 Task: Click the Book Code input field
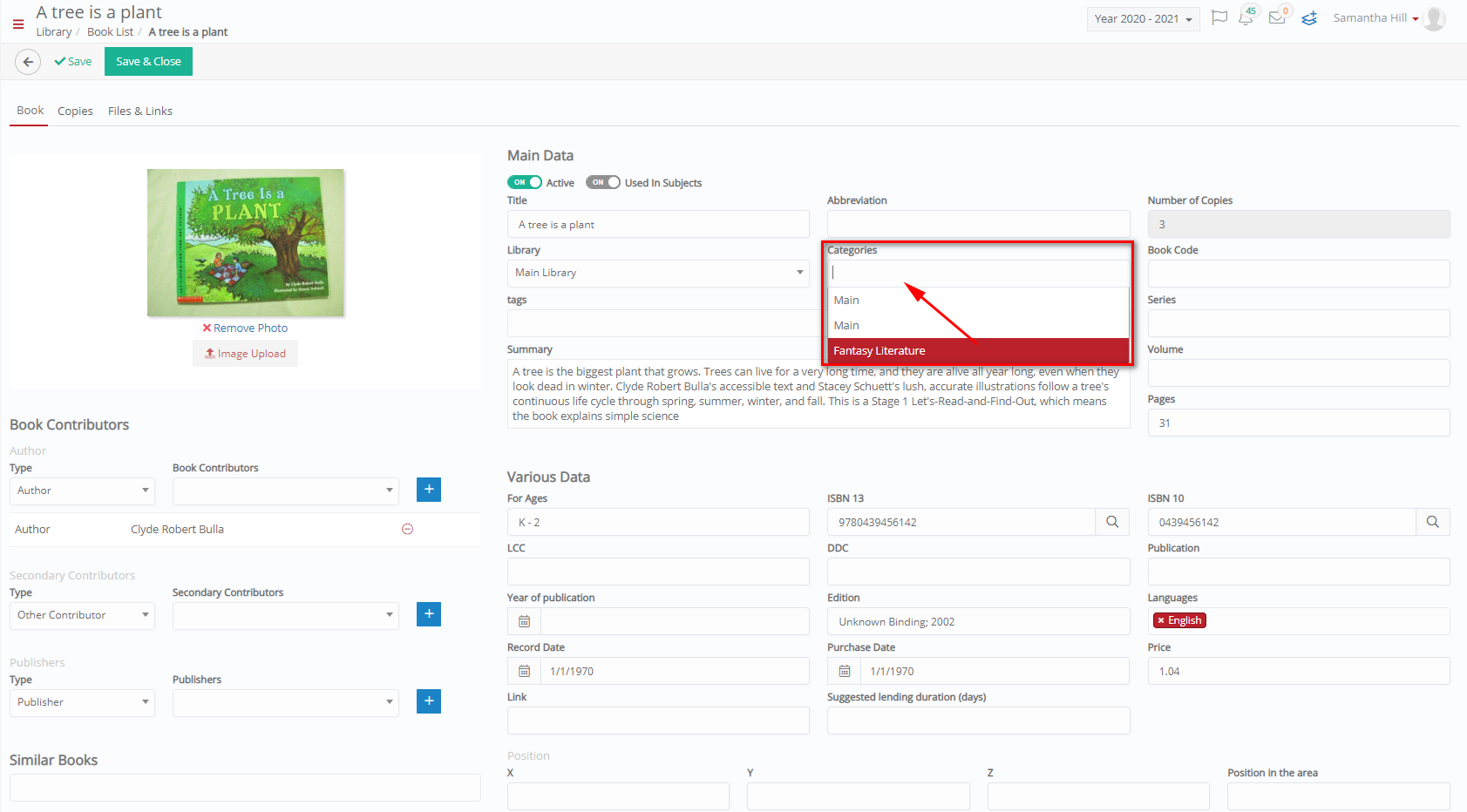pos(1299,274)
